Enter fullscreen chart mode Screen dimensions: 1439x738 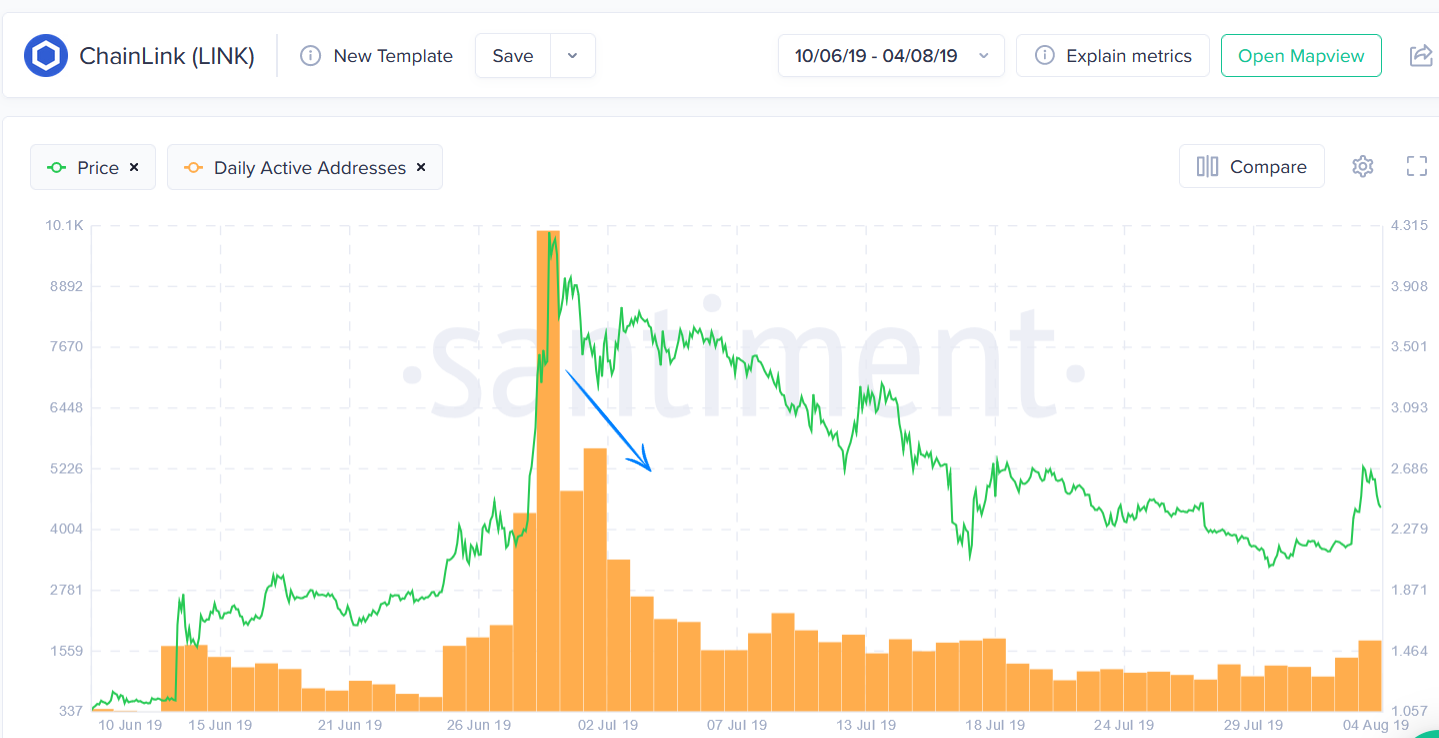click(1416, 167)
